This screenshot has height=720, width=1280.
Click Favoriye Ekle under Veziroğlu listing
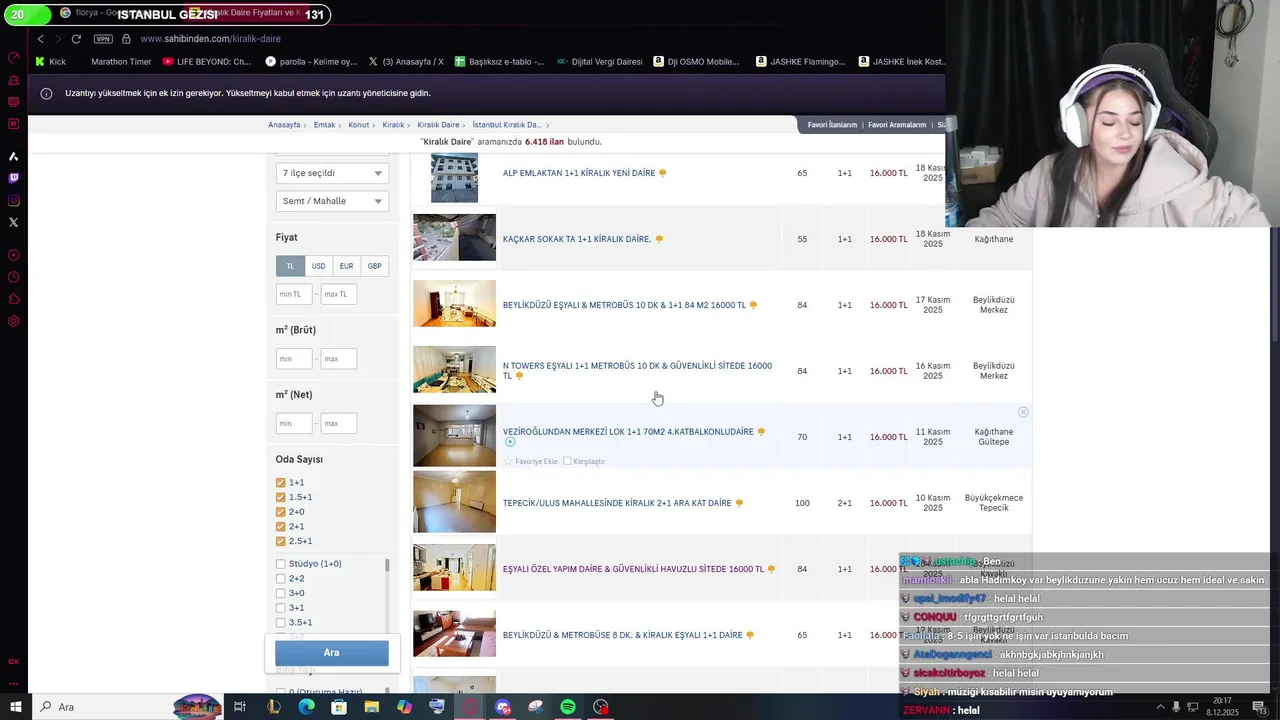[x=531, y=461]
